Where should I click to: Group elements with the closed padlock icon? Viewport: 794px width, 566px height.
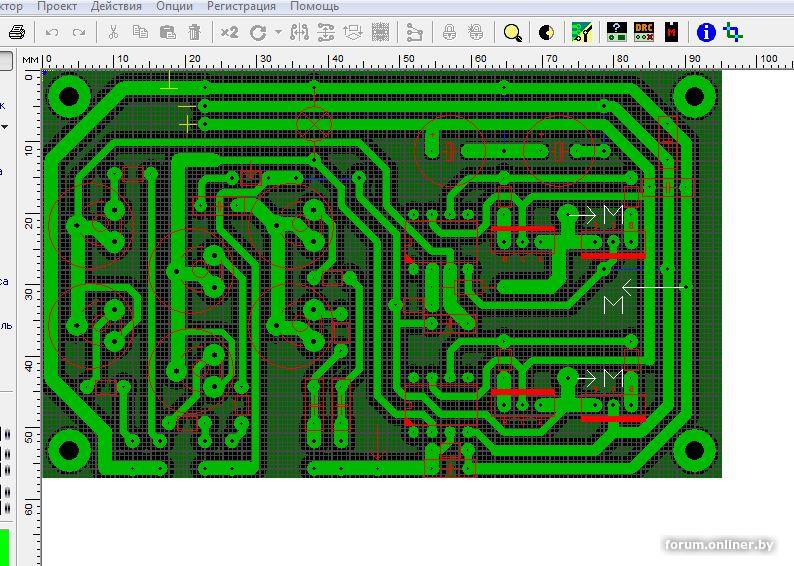449,32
